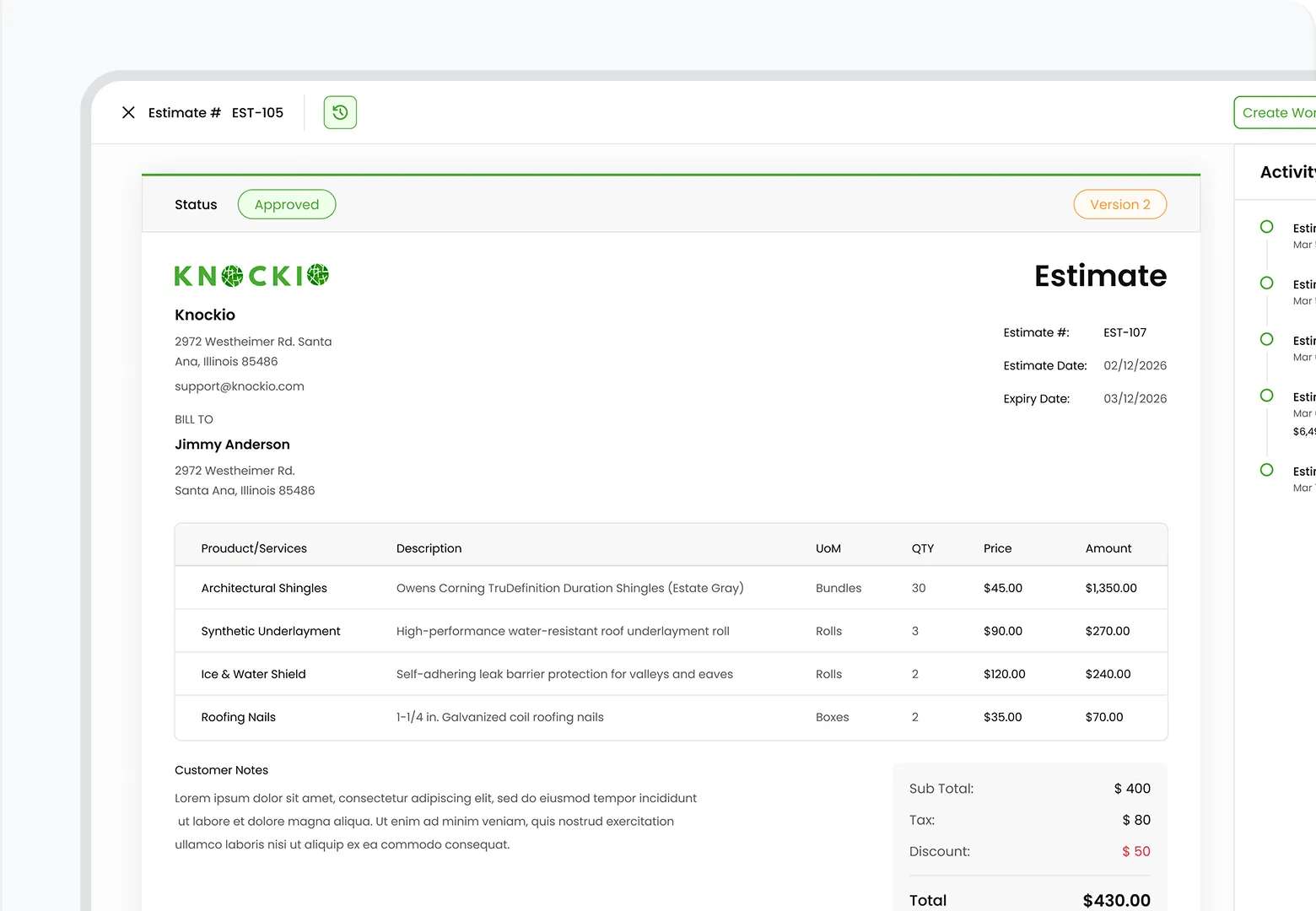Click the support@knockio.com email
The height and width of the screenshot is (911, 1316).
click(240, 386)
